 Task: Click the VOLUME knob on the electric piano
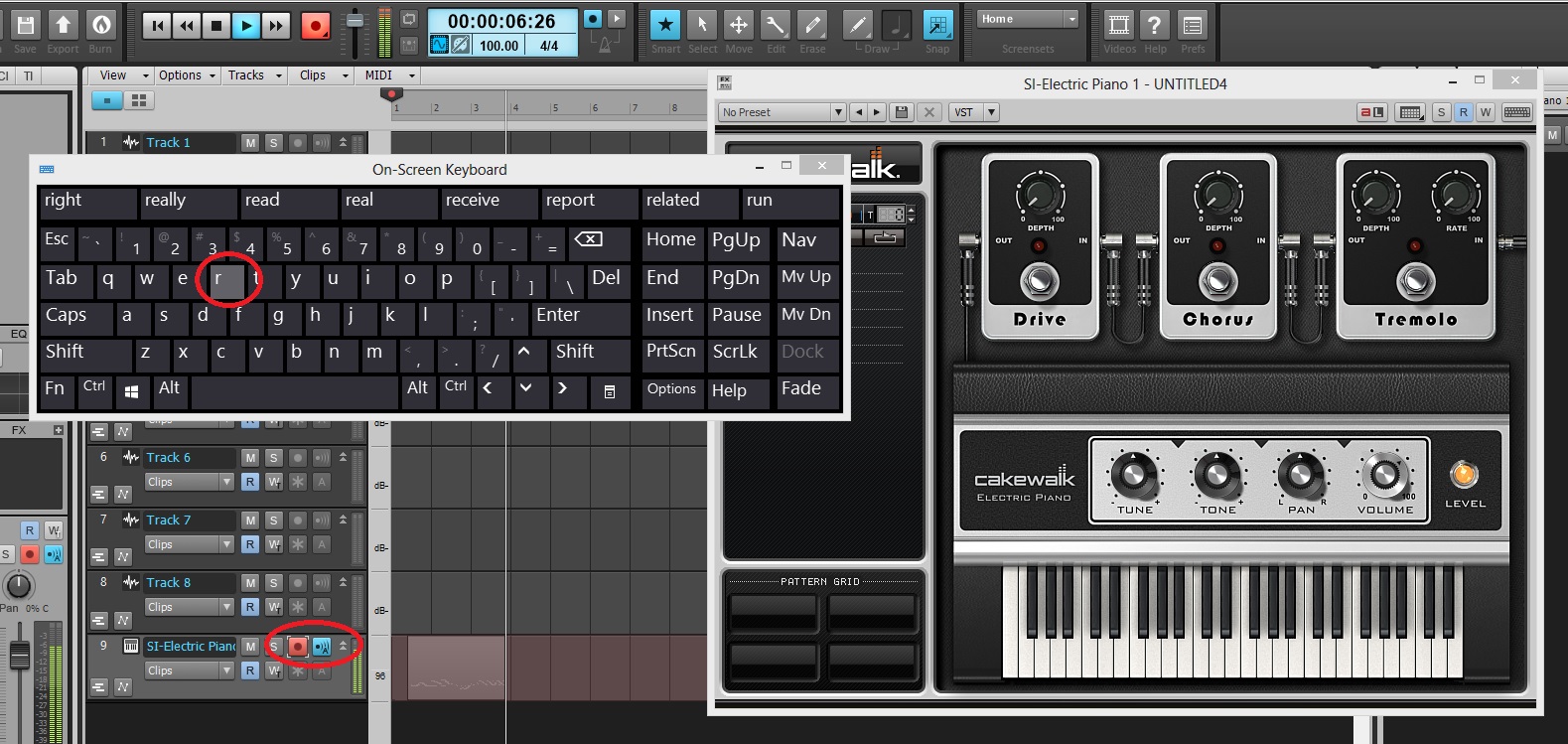[1384, 474]
